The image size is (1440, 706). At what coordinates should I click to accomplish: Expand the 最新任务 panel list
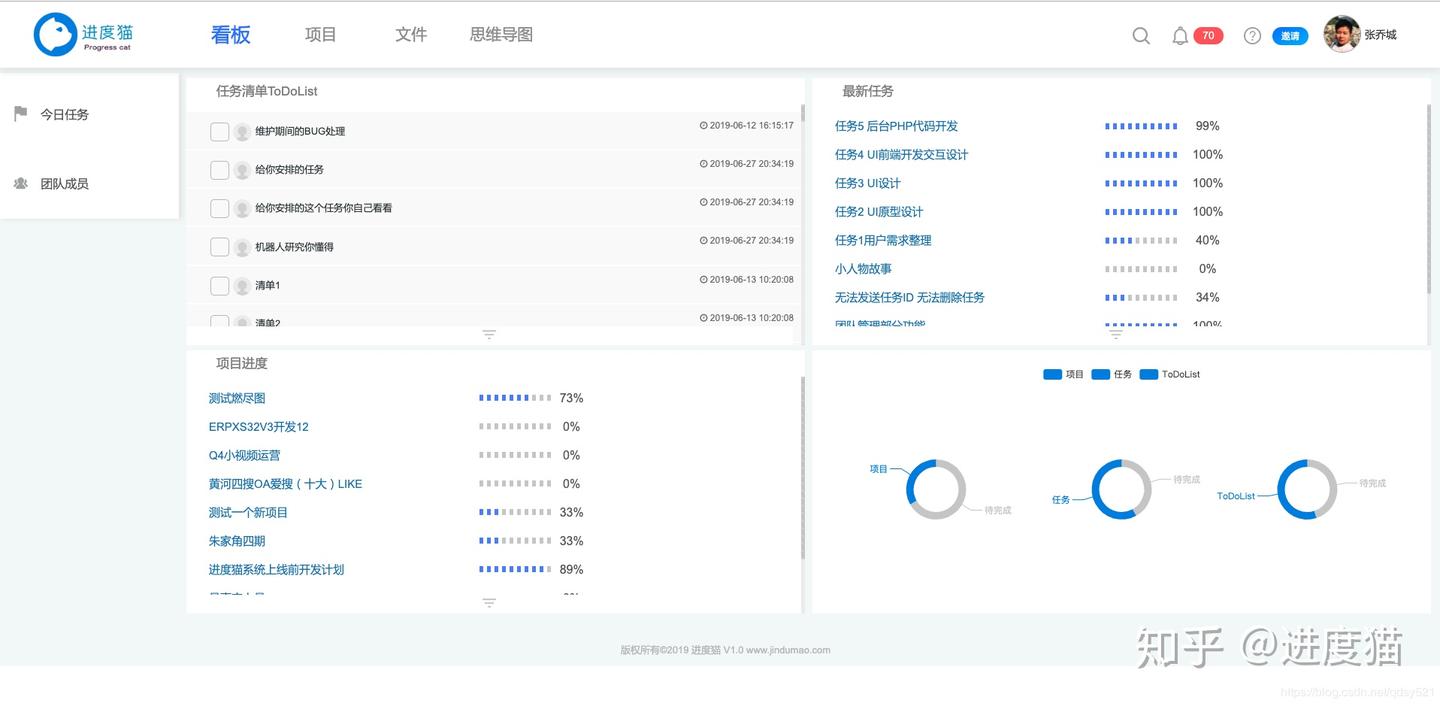point(1115,333)
